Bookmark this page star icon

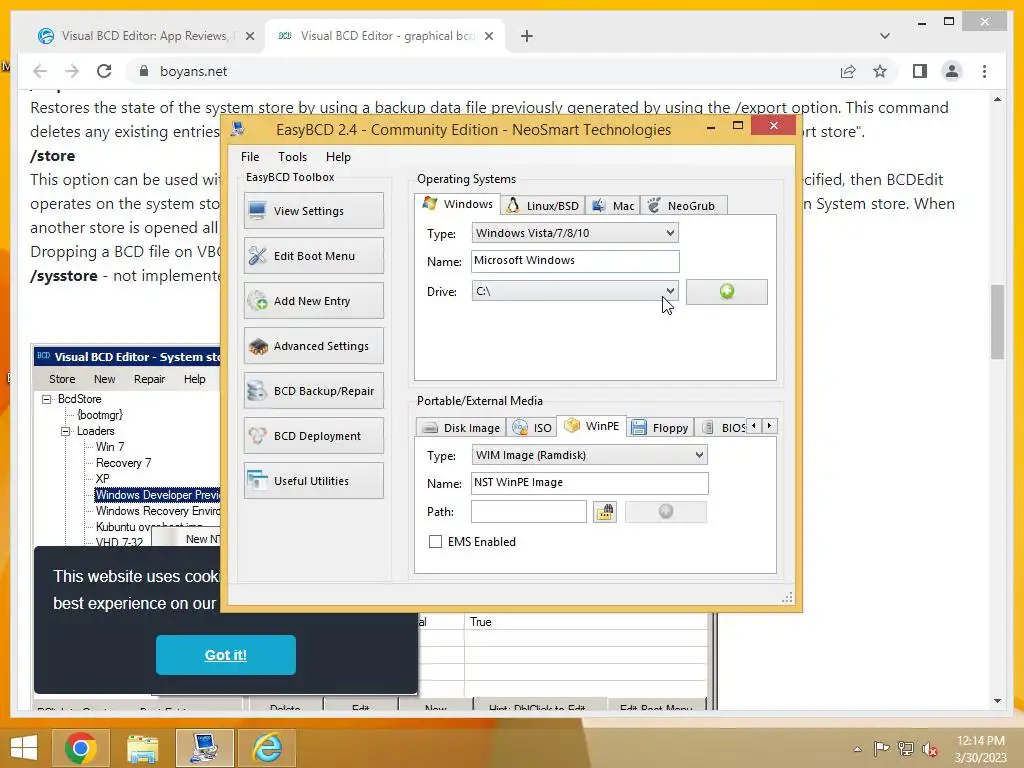click(x=880, y=71)
